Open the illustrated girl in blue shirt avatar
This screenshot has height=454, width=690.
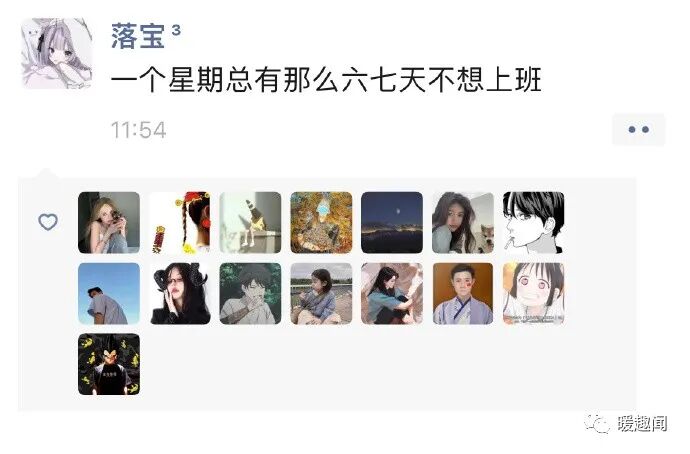point(392,293)
